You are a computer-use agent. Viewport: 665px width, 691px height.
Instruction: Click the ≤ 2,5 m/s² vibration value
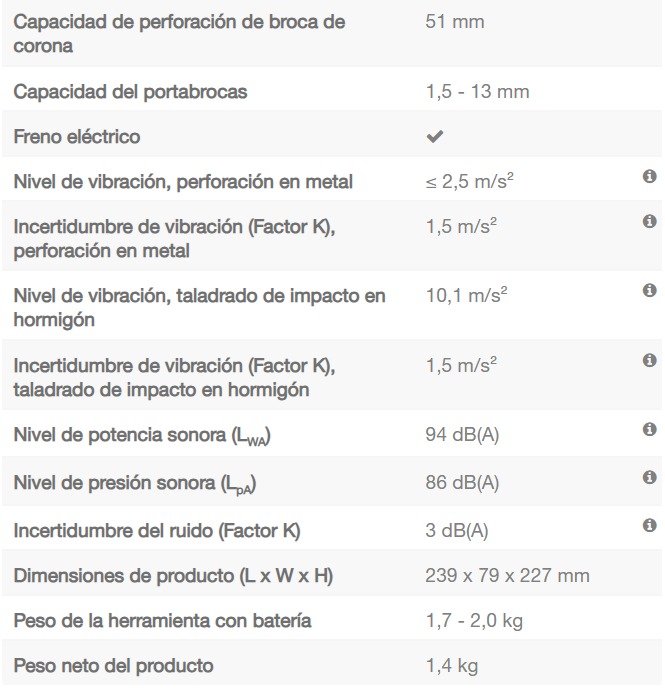(x=469, y=181)
